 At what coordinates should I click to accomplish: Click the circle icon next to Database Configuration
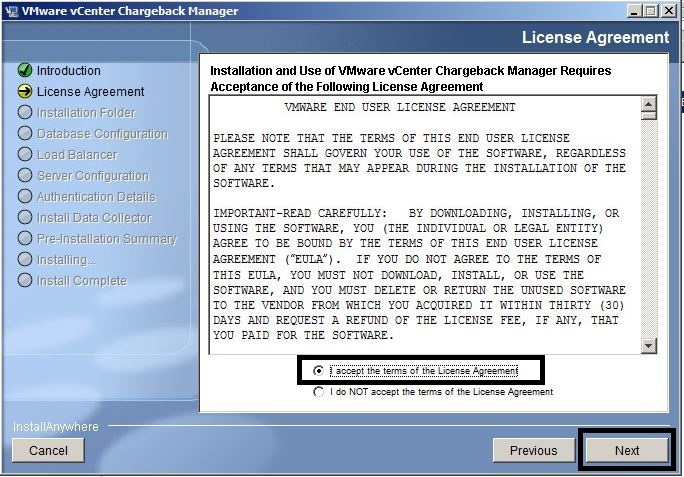(25, 134)
